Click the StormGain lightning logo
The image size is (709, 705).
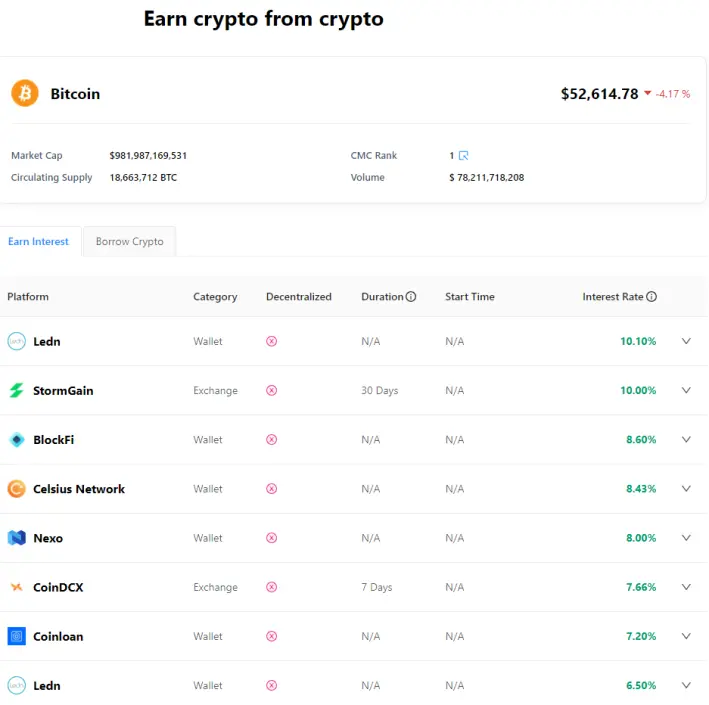point(17,390)
